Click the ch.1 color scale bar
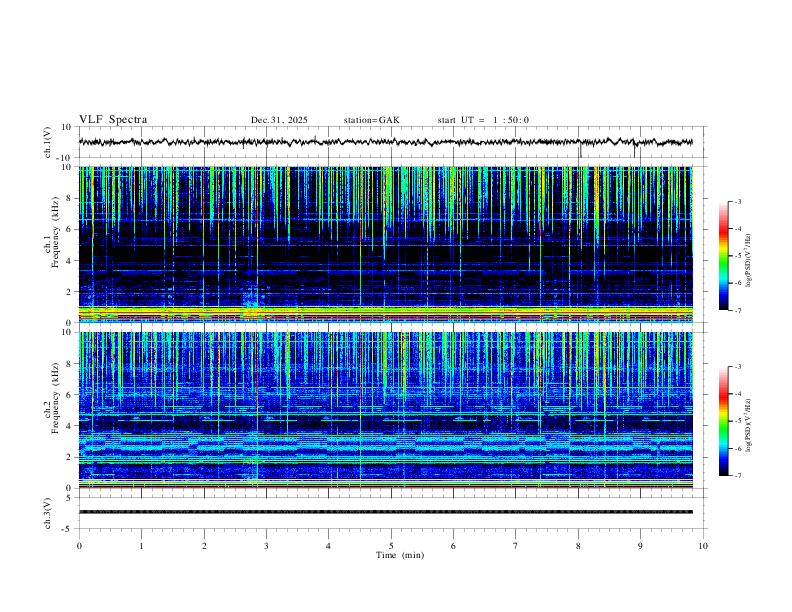The width and height of the screenshot is (792, 612). [x=723, y=256]
